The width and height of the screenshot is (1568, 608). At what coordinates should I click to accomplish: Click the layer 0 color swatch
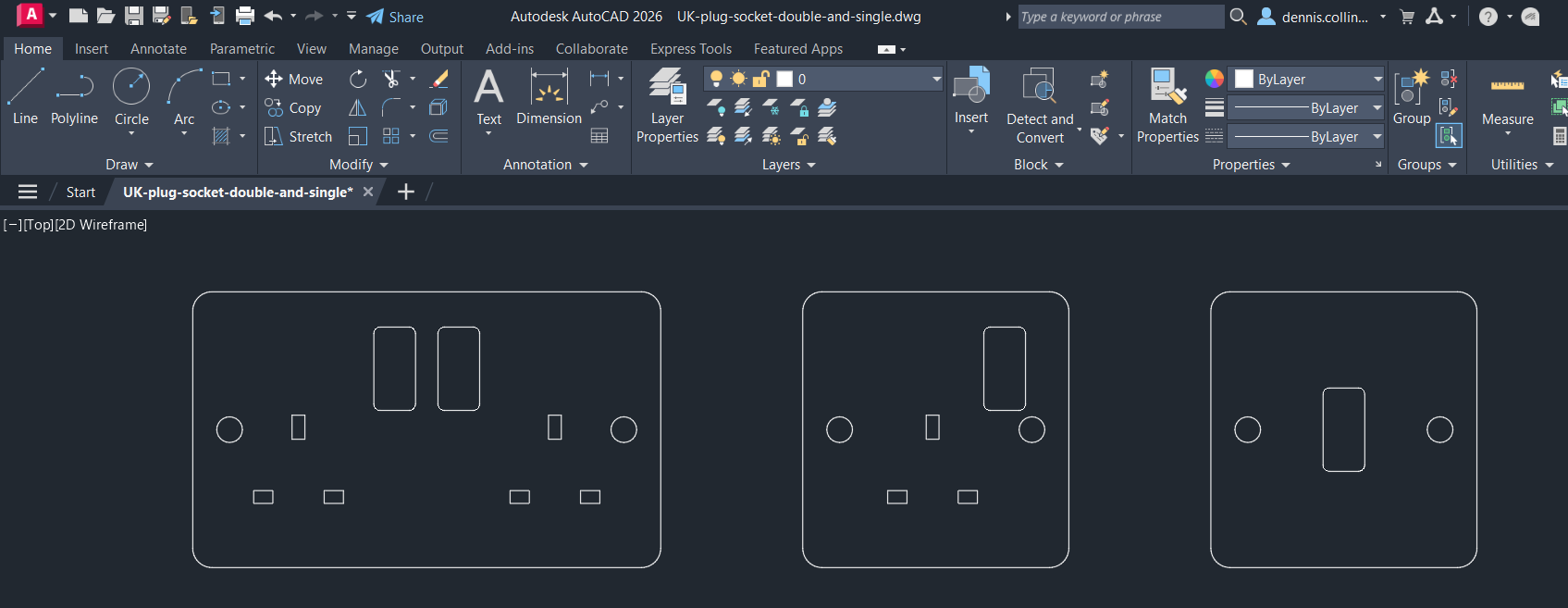coord(784,79)
